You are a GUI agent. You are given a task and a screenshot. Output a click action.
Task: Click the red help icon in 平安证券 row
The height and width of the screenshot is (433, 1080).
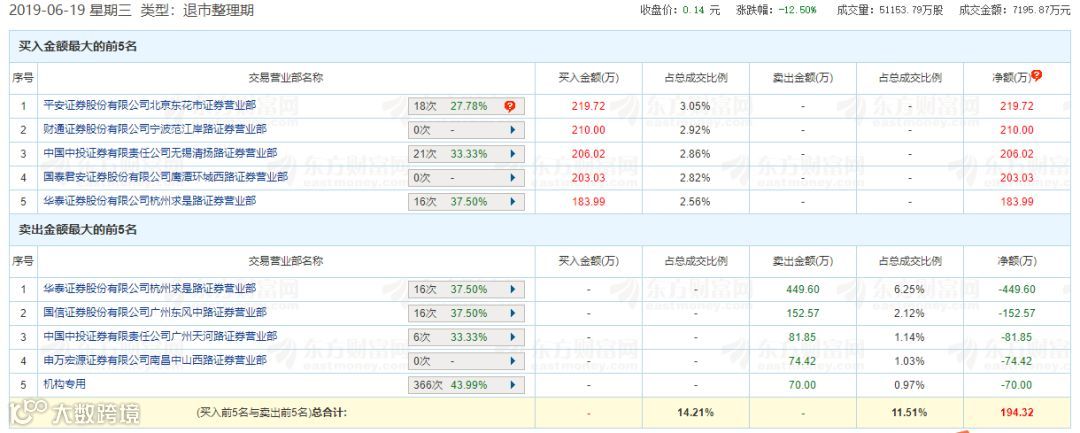point(510,106)
